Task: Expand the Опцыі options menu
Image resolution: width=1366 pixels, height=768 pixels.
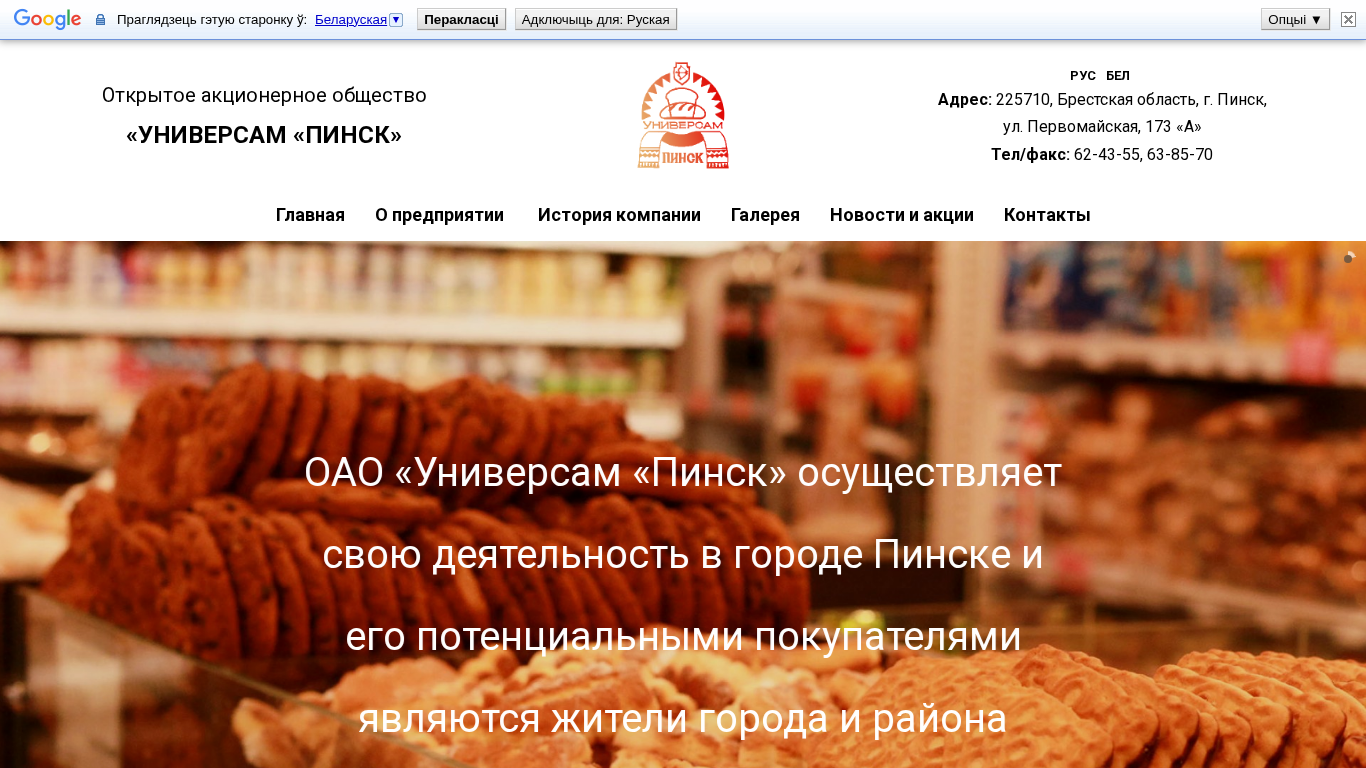Action: (1295, 20)
